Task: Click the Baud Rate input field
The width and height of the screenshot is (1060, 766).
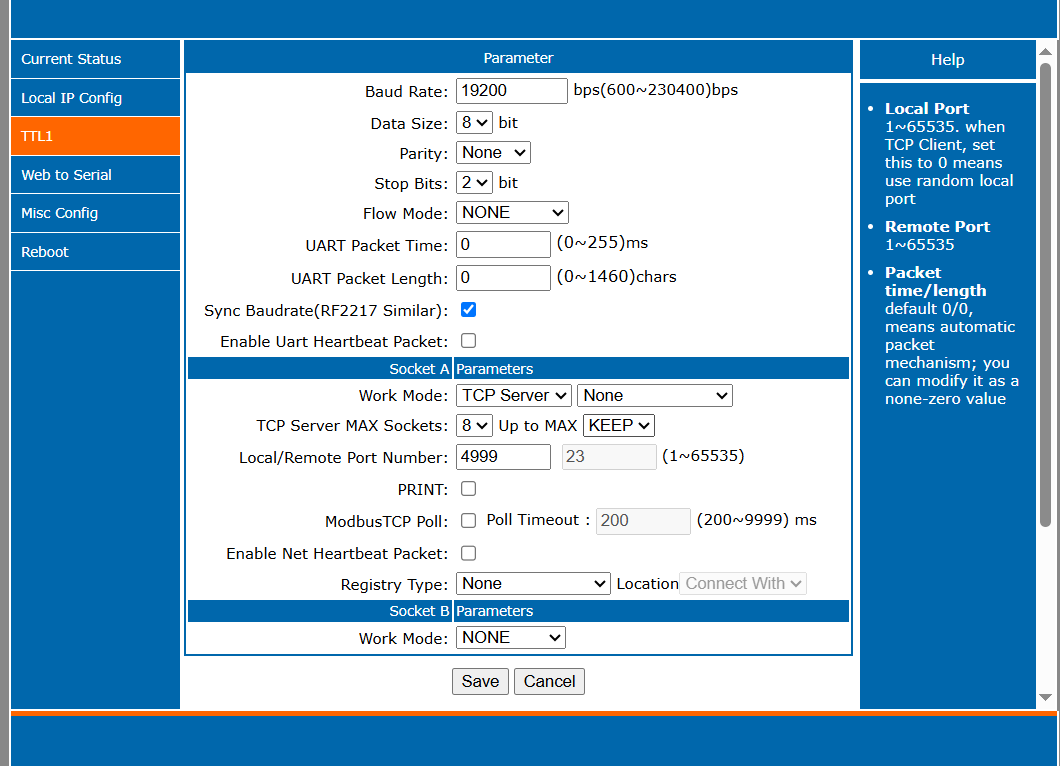Action: (511, 91)
